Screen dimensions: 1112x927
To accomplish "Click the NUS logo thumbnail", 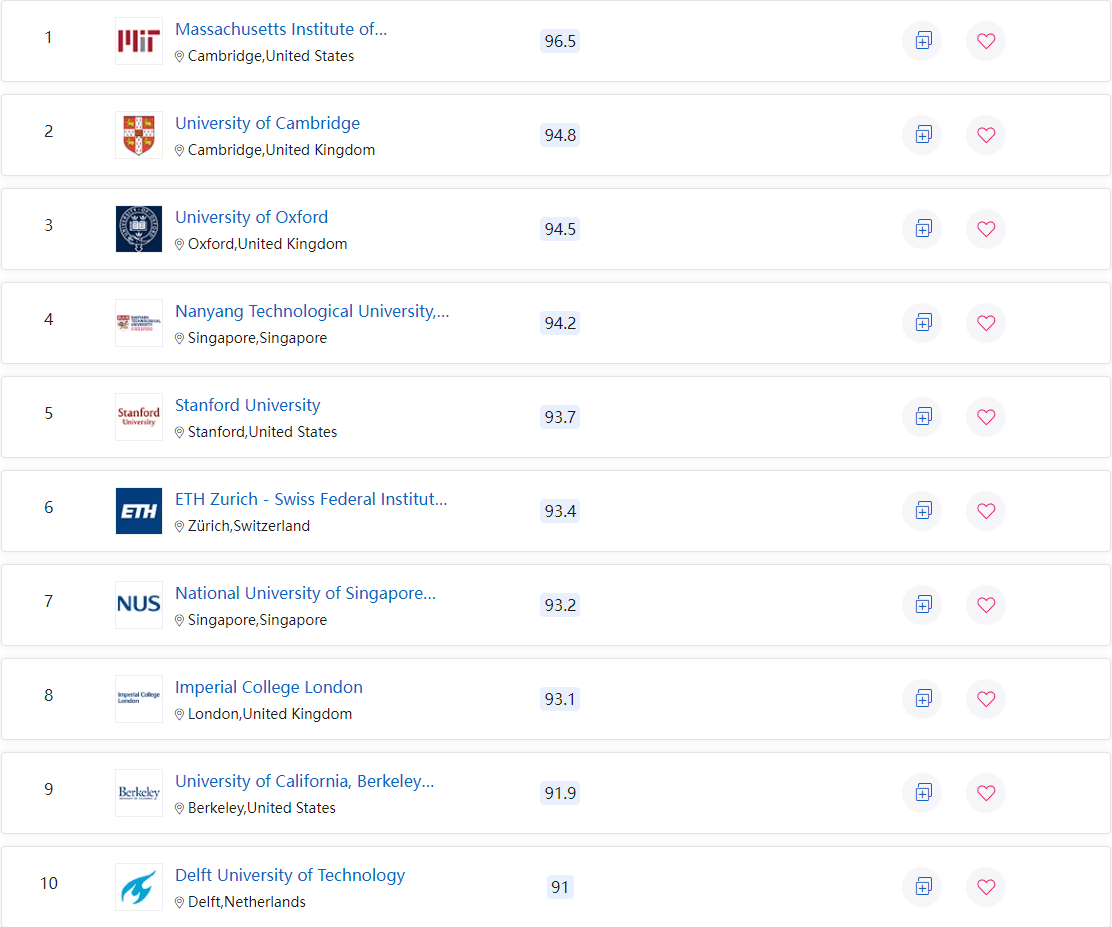I will click(x=139, y=605).
